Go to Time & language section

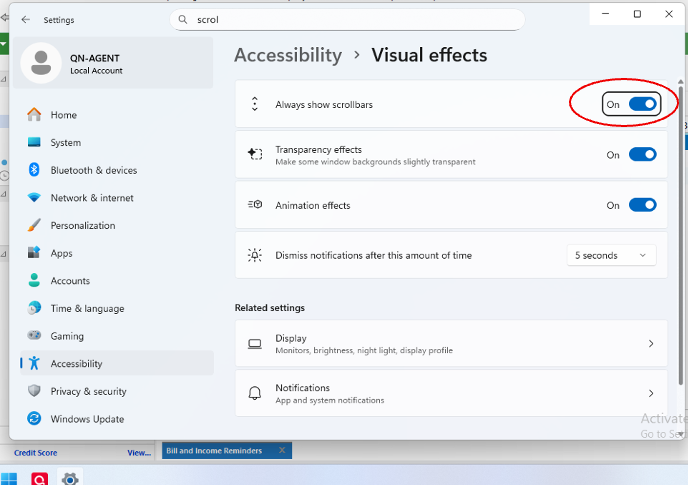tap(87, 309)
